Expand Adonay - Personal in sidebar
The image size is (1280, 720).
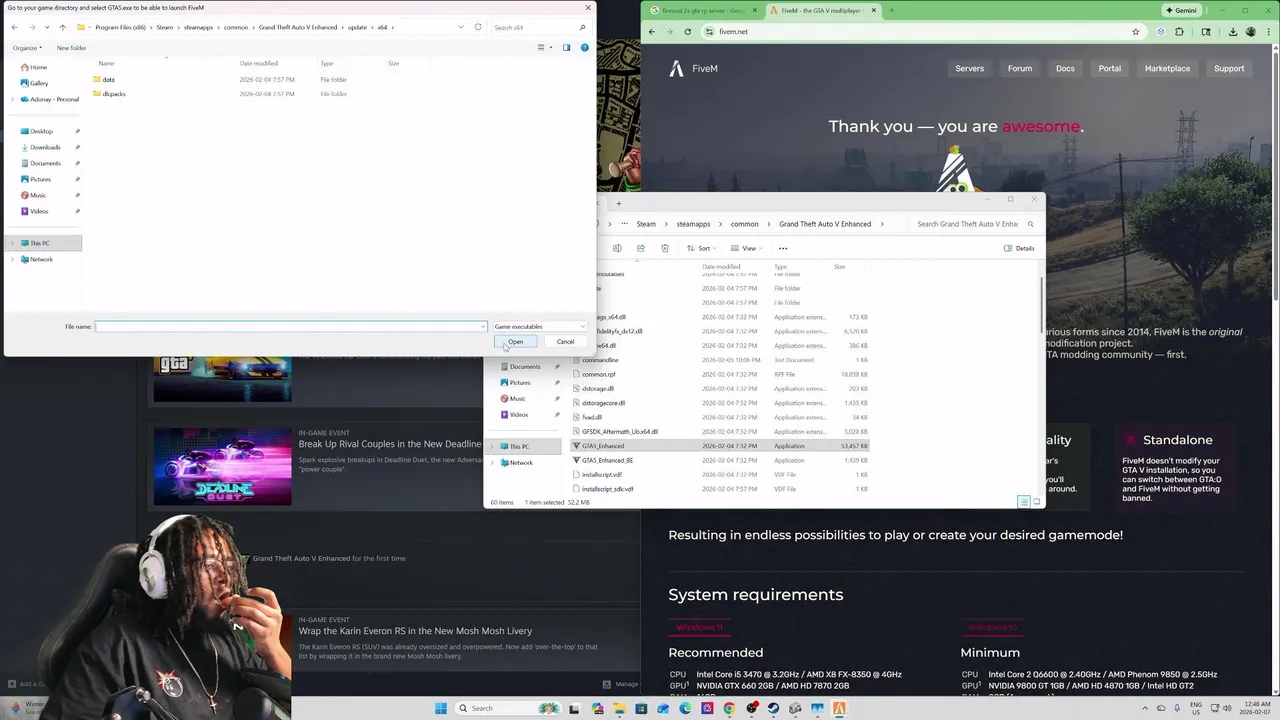click(12, 99)
